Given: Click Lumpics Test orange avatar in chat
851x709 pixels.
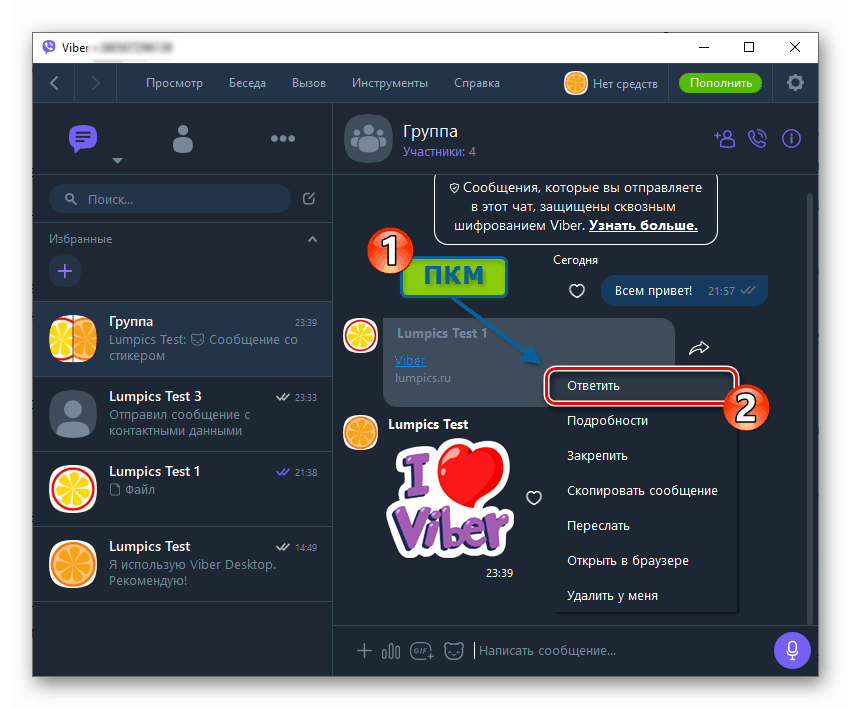Looking at the screenshot, I should [360, 432].
